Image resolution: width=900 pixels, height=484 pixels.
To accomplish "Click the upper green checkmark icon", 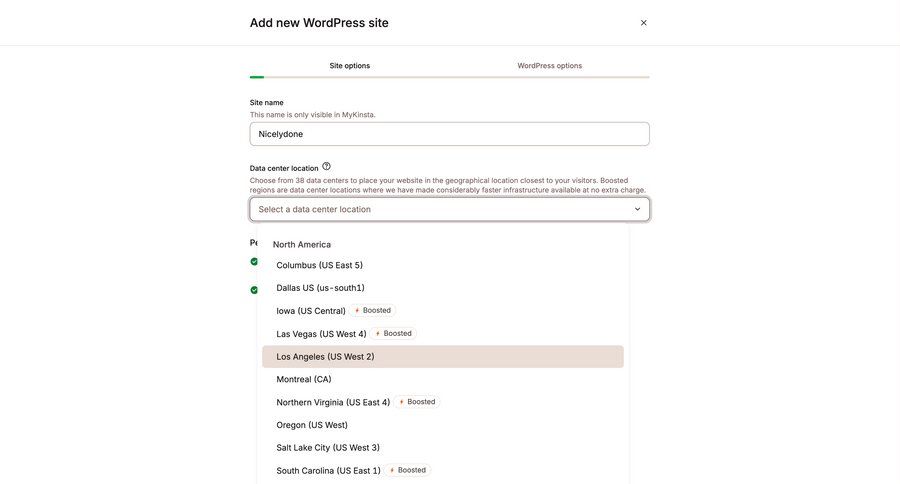I will (x=254, y=262).
